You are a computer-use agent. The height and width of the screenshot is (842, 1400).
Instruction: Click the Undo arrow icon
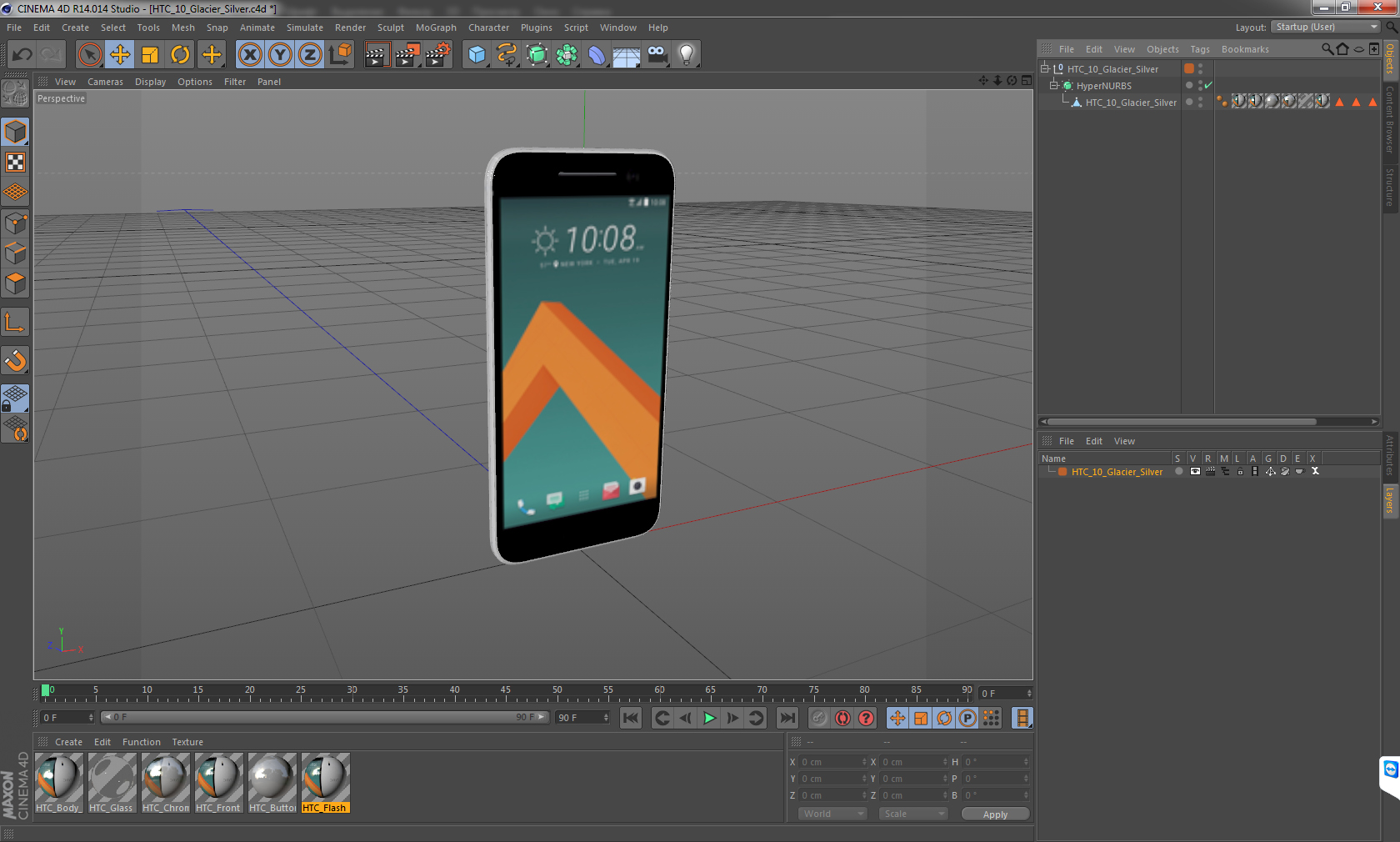tap(22, 55)
